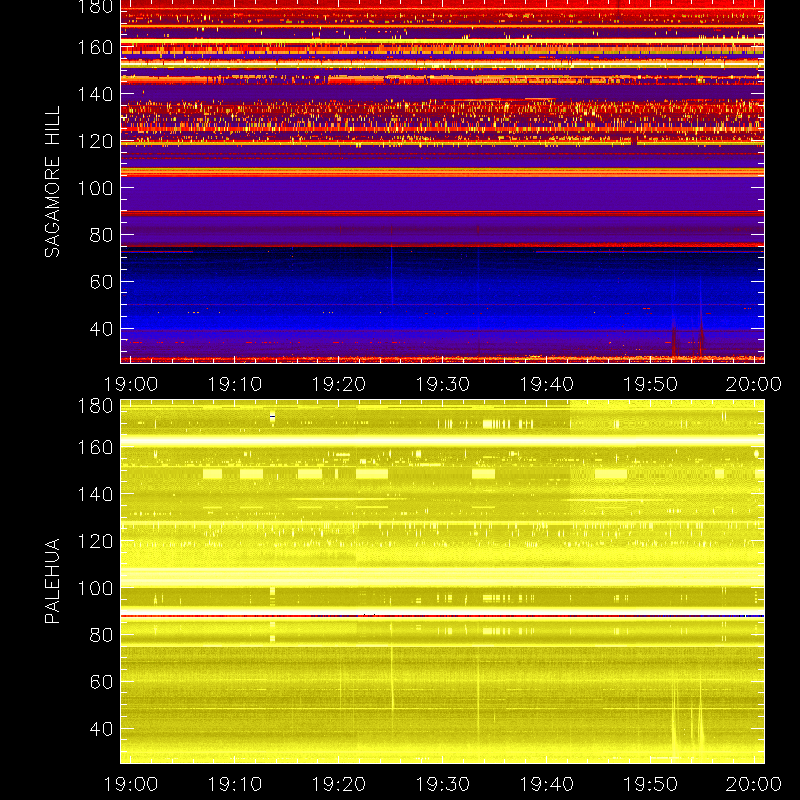Screen dimensions: 800x800
Task: Click the PALEHUA axis title
Action: 52,581
